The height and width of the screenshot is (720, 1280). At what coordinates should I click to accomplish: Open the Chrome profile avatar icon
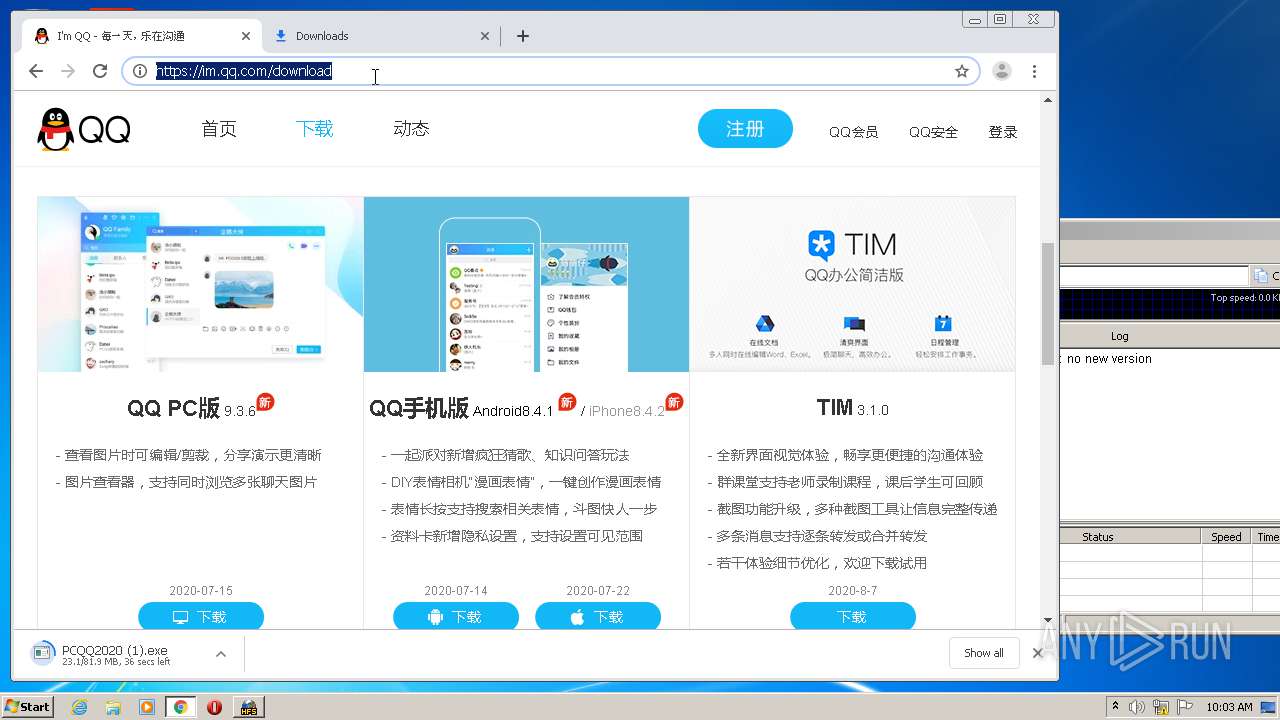(1002, 71)
